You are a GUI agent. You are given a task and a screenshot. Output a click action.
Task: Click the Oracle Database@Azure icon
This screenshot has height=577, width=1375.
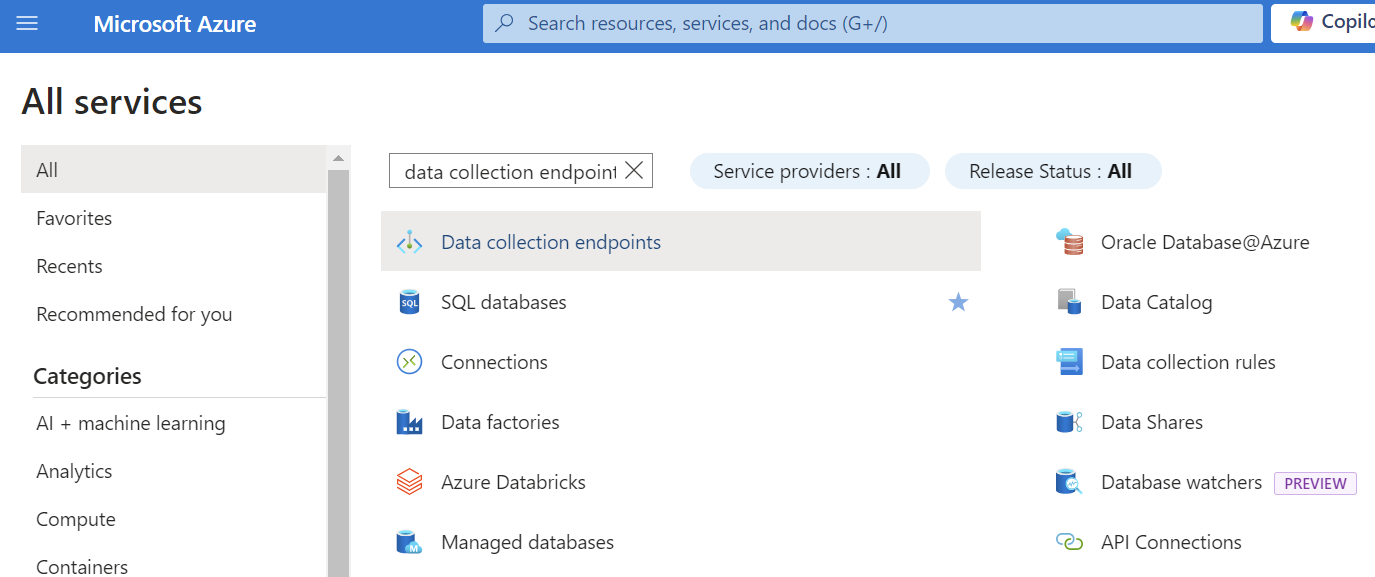(1069, 242)
